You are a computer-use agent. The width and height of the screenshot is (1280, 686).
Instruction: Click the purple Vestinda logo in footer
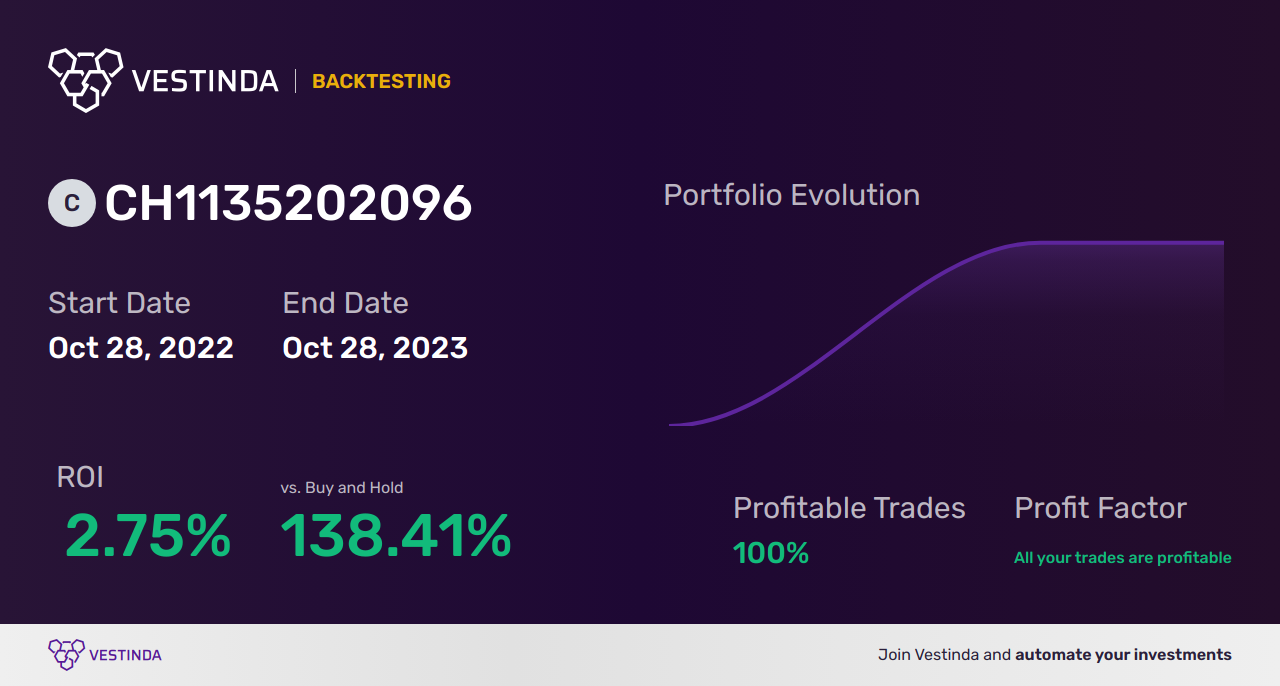tap(105, 655)
